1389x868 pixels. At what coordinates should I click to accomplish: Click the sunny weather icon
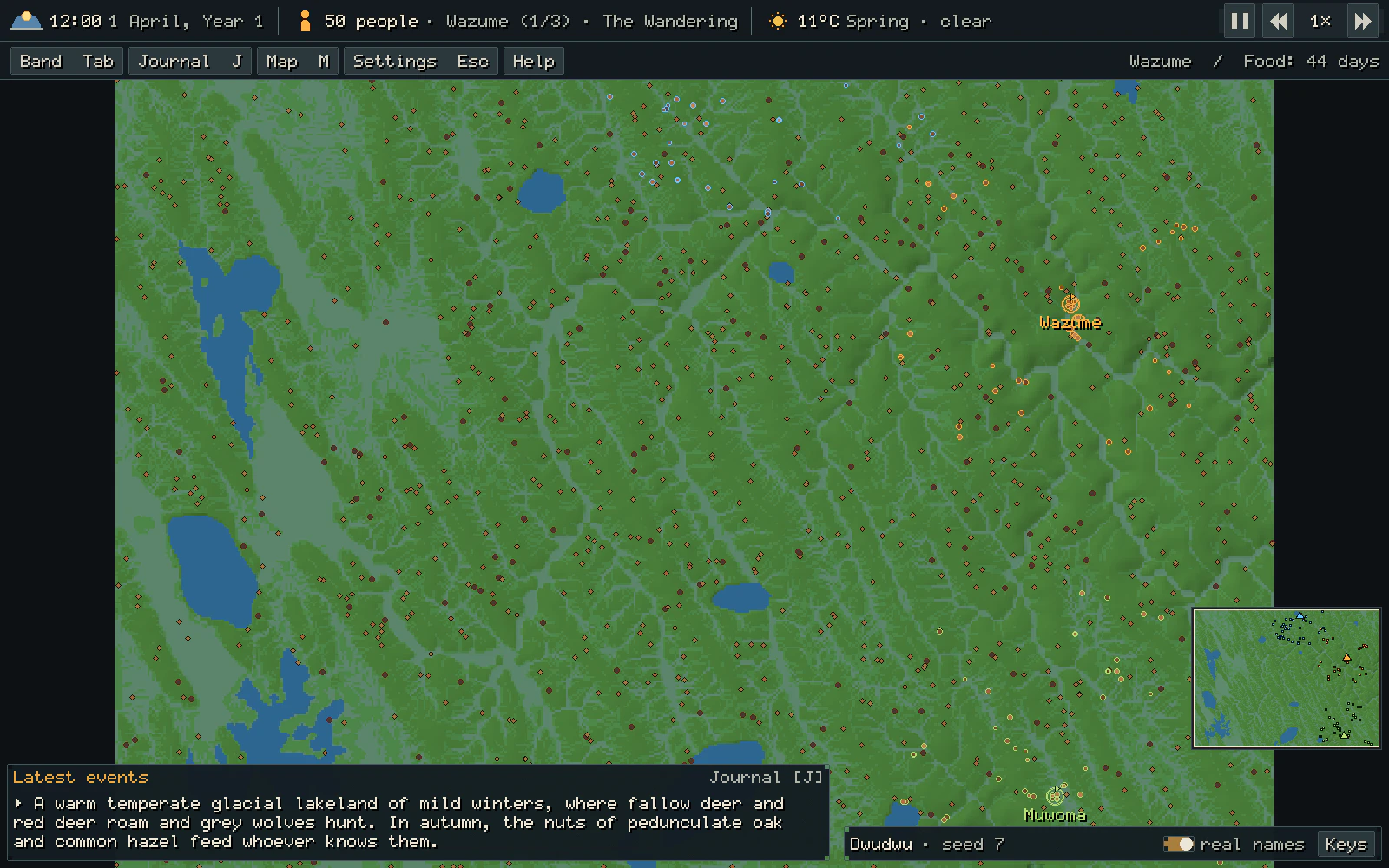pos(778,21)
